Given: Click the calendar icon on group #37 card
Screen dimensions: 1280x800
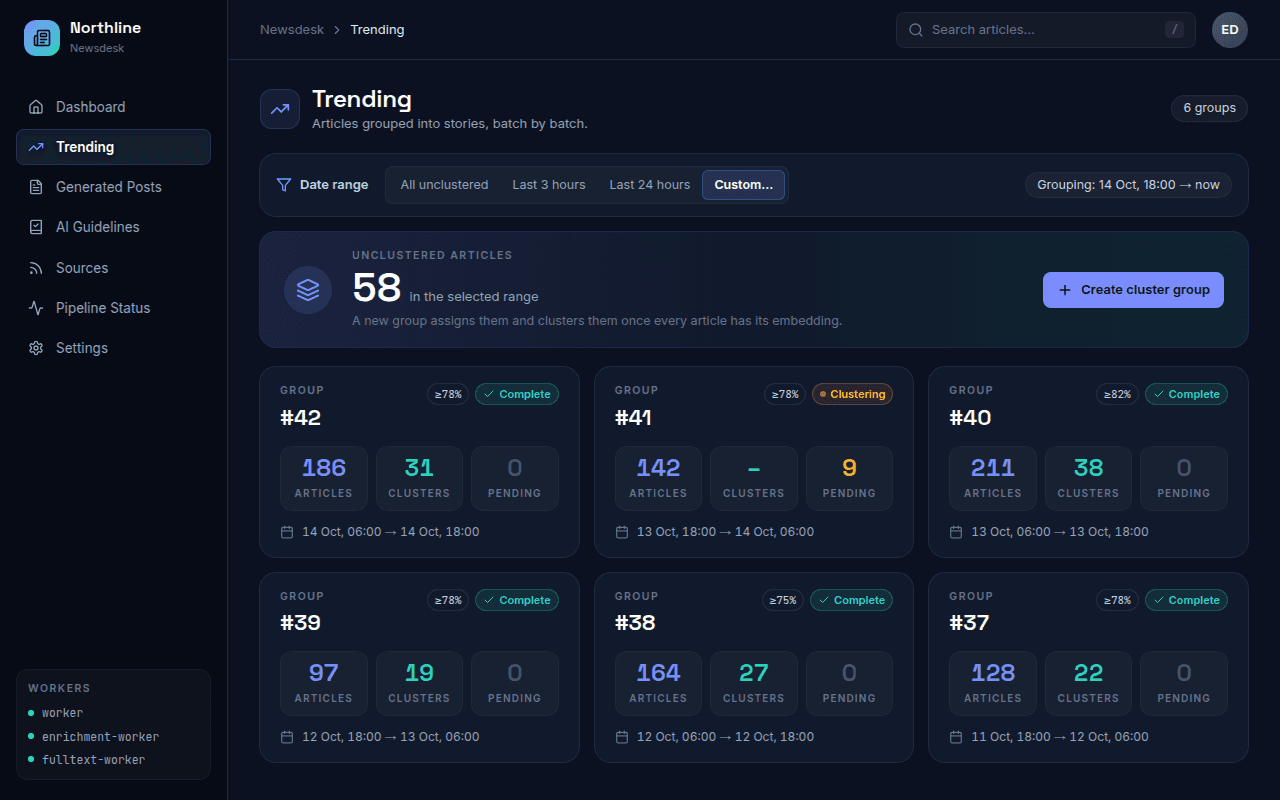Looking at the screenshot, I should 956,737.
